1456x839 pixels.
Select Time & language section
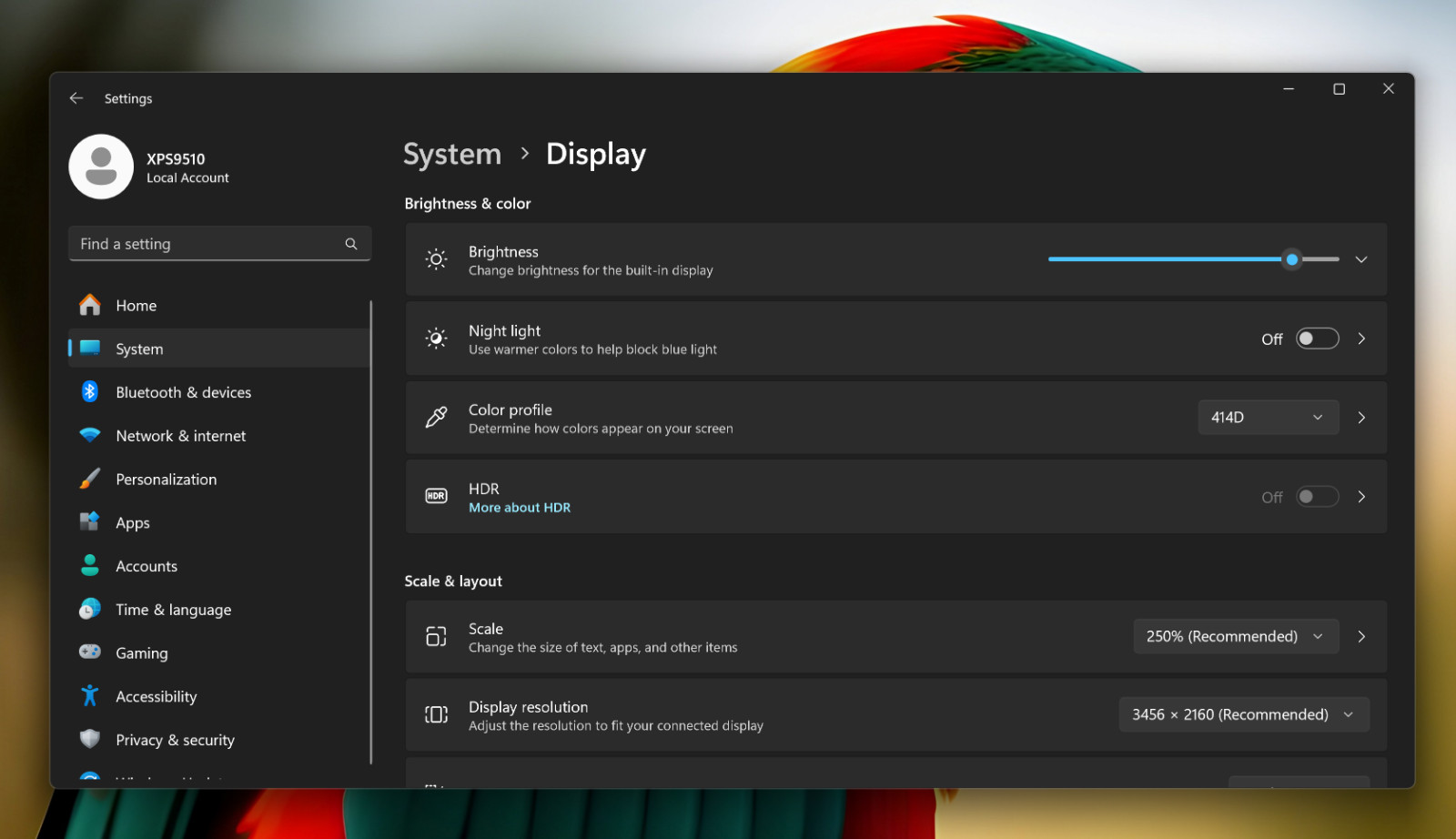coord(219,610)
